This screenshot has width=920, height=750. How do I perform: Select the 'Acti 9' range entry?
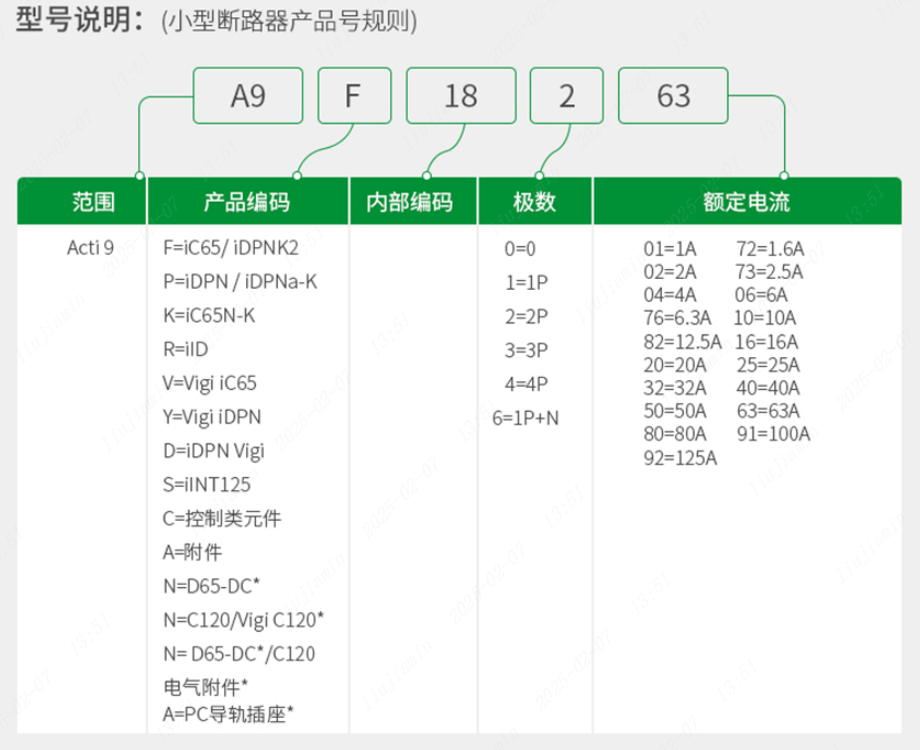coord(90,248)
